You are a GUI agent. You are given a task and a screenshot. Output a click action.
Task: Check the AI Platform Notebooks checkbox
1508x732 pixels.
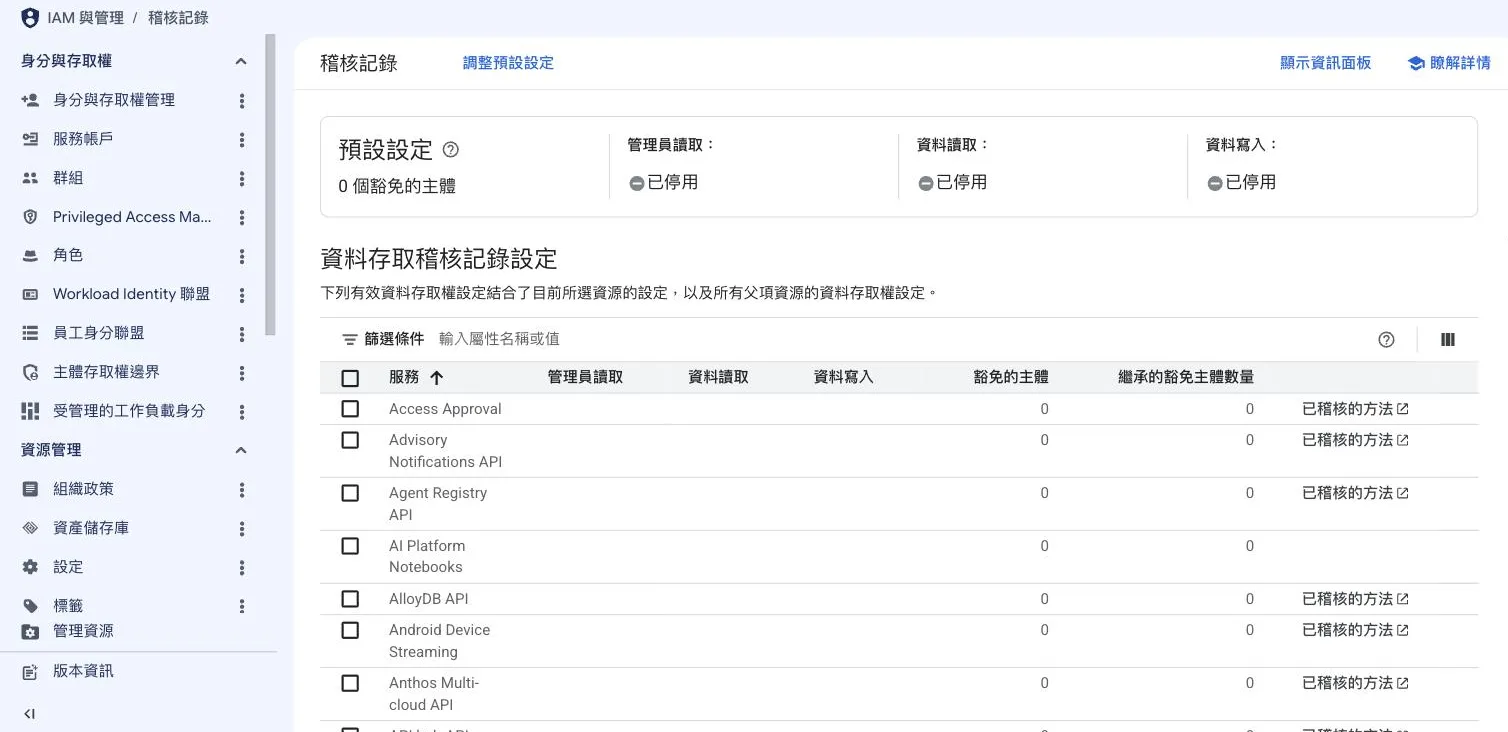[x=350, y=546]
